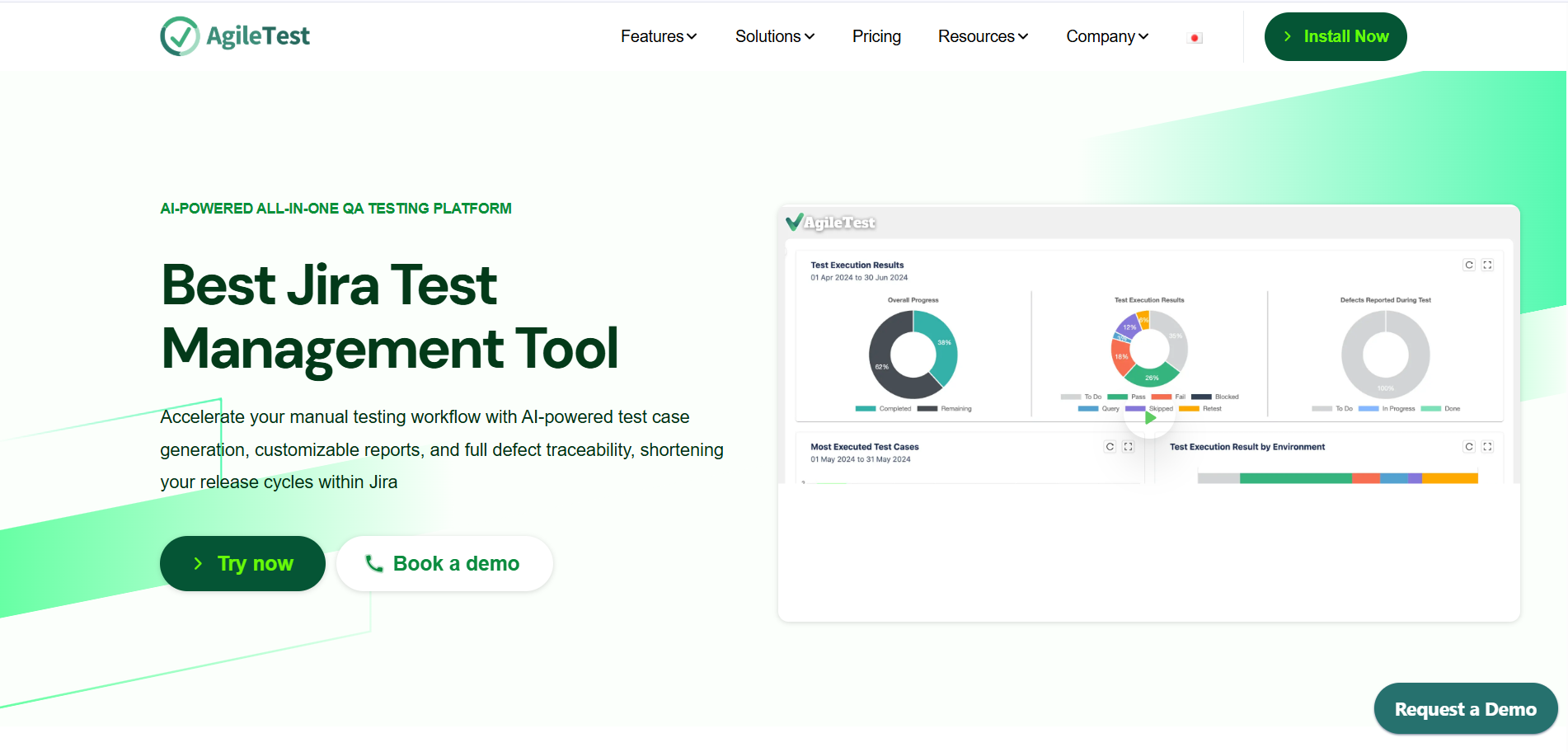Click the '01 May 2024 to 31 May 2024' date
Viewport: 1568px width, 752px height.
coord(861,460)
